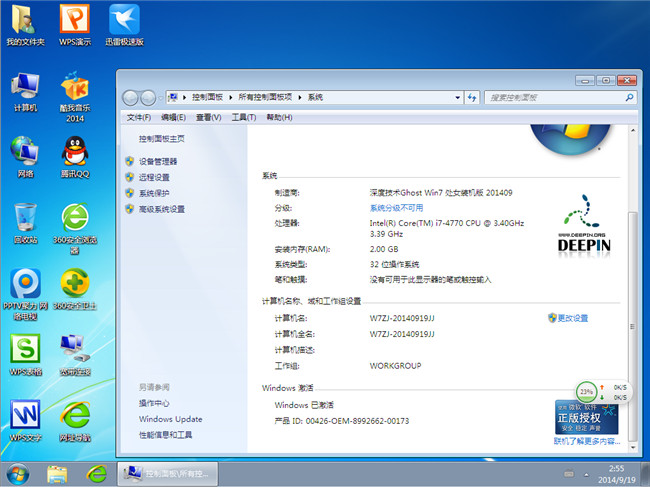Click the WORKGROUP value
Screen dimensions: 650x487
[395, 366]
